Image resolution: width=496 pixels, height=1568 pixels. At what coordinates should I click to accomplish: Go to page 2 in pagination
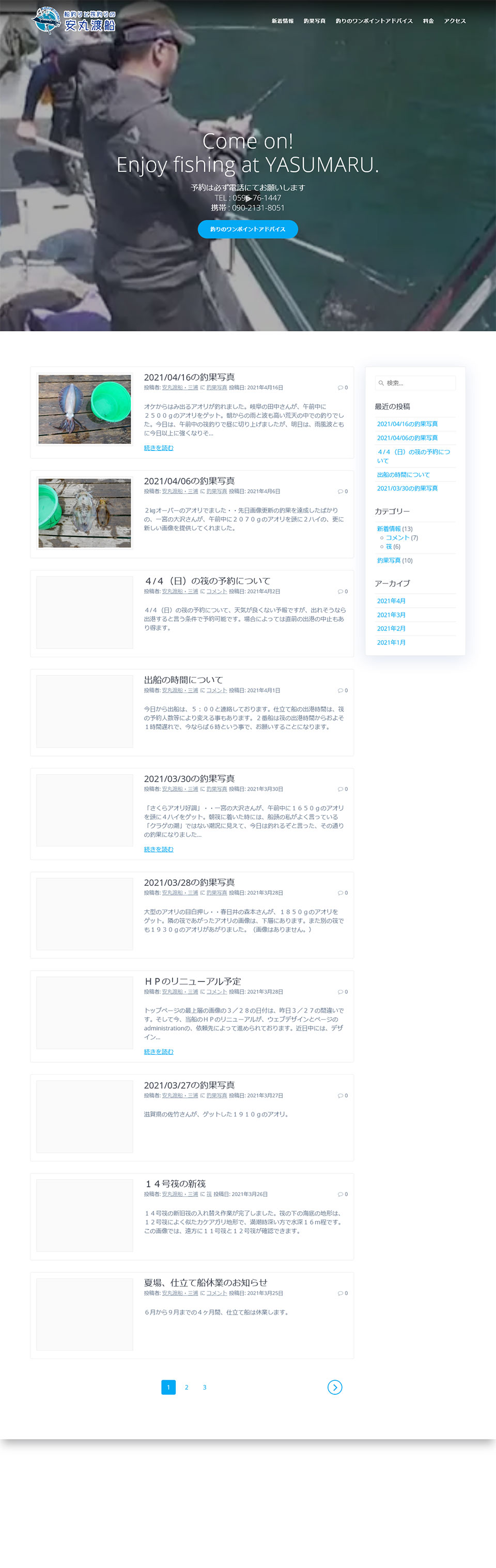tap(187, 1386)
